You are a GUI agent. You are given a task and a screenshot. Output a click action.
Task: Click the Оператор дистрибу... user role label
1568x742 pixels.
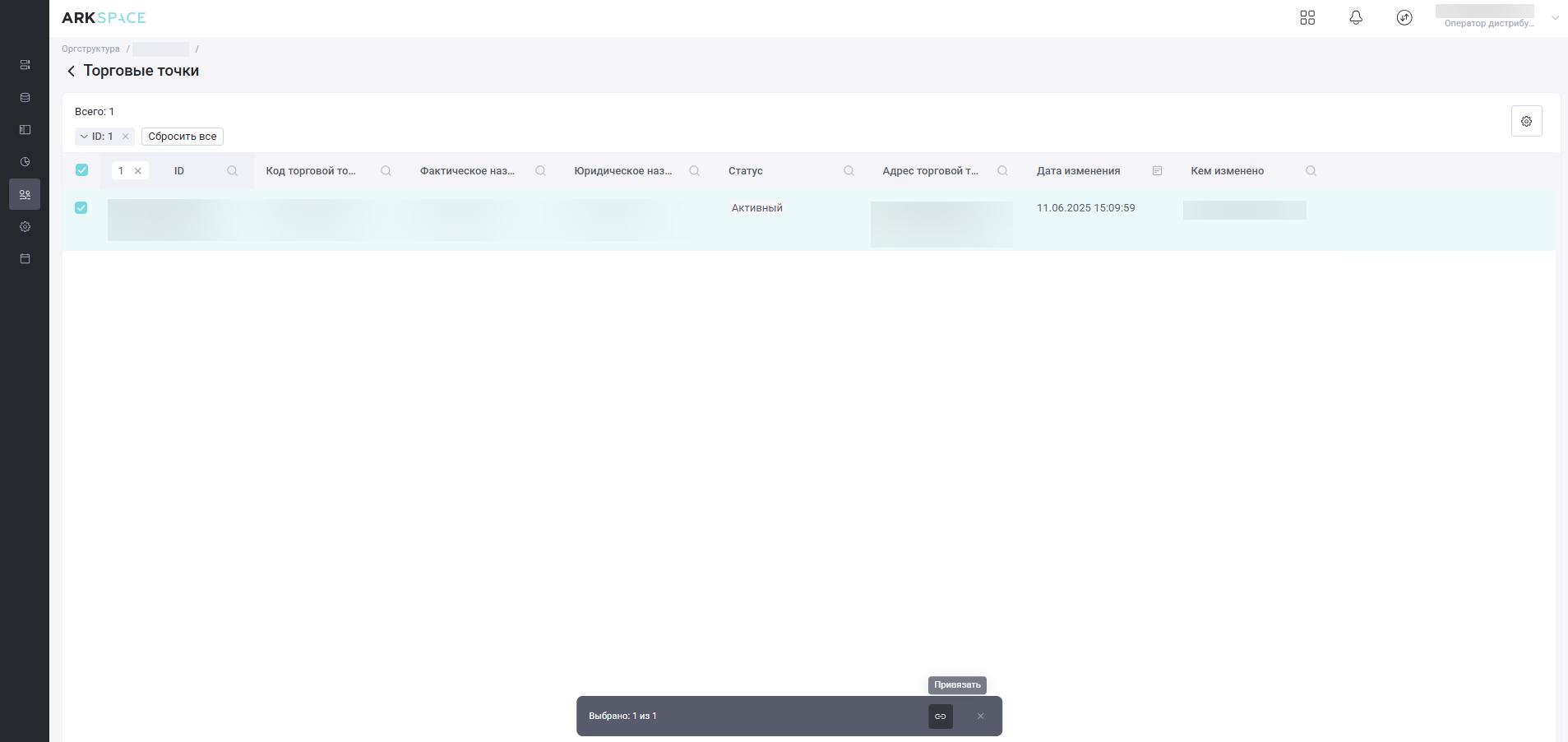pos(1488,24)
